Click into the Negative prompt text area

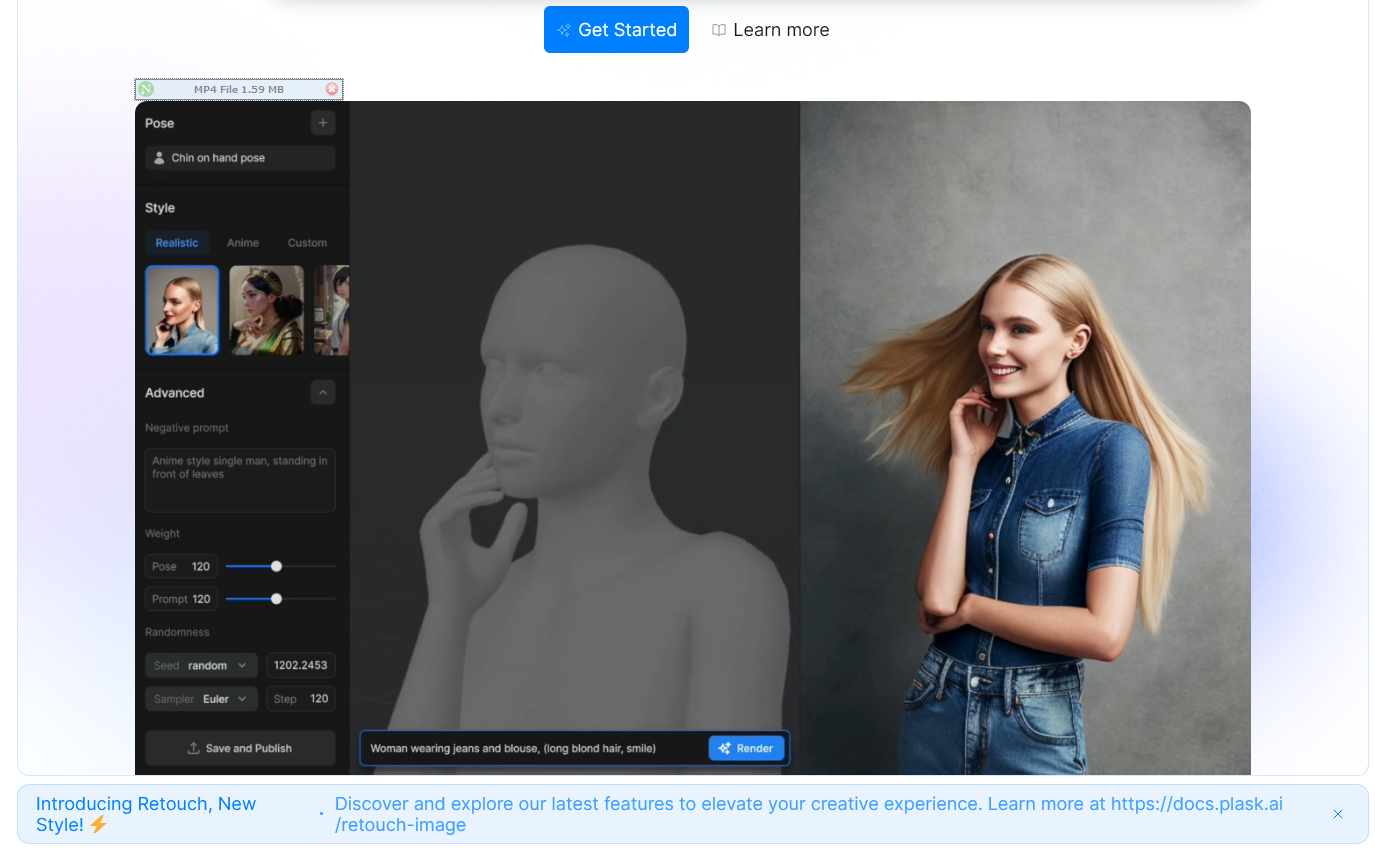point(240,480)
